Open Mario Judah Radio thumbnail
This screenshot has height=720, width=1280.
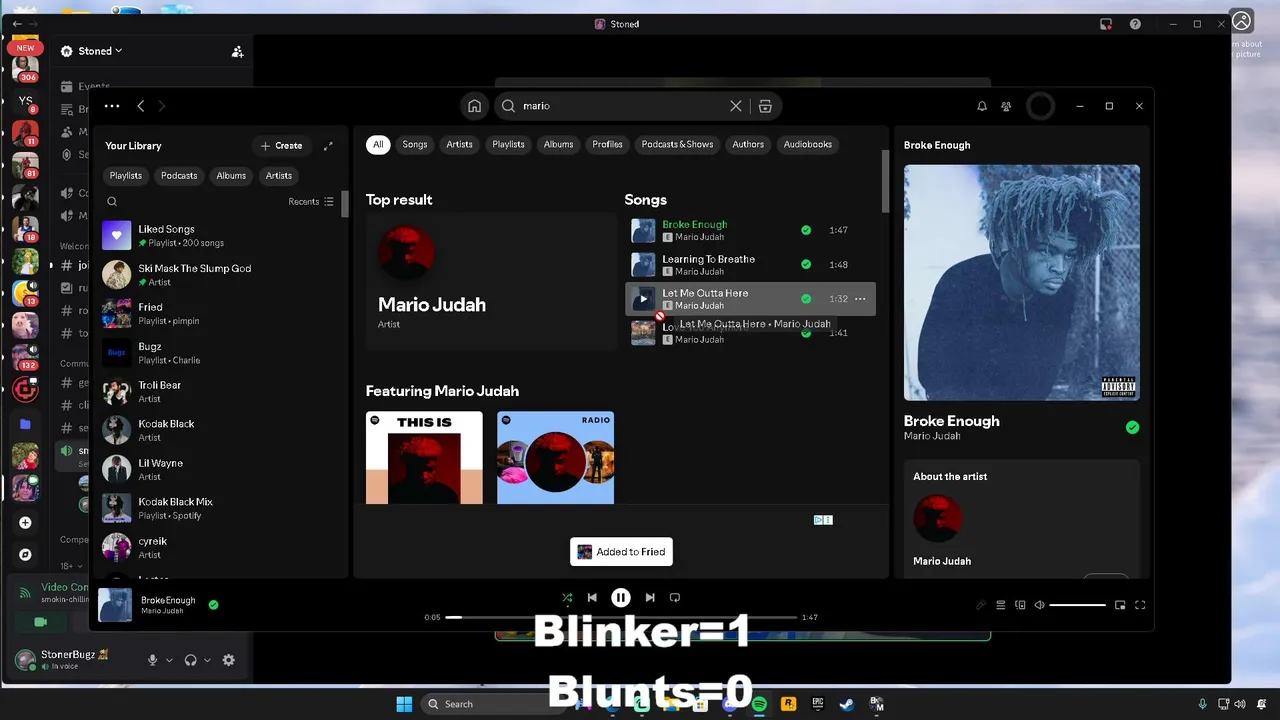click(555, 458)
